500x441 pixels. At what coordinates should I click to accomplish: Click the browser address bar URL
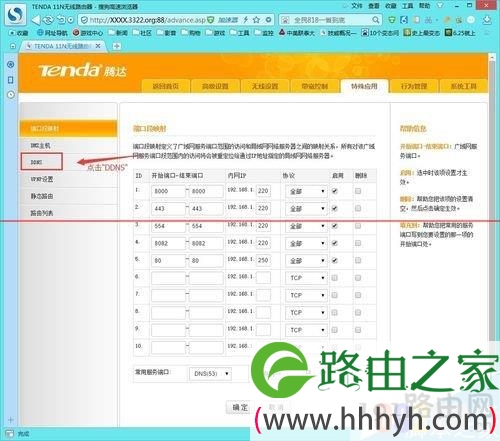tap(148, 20)
